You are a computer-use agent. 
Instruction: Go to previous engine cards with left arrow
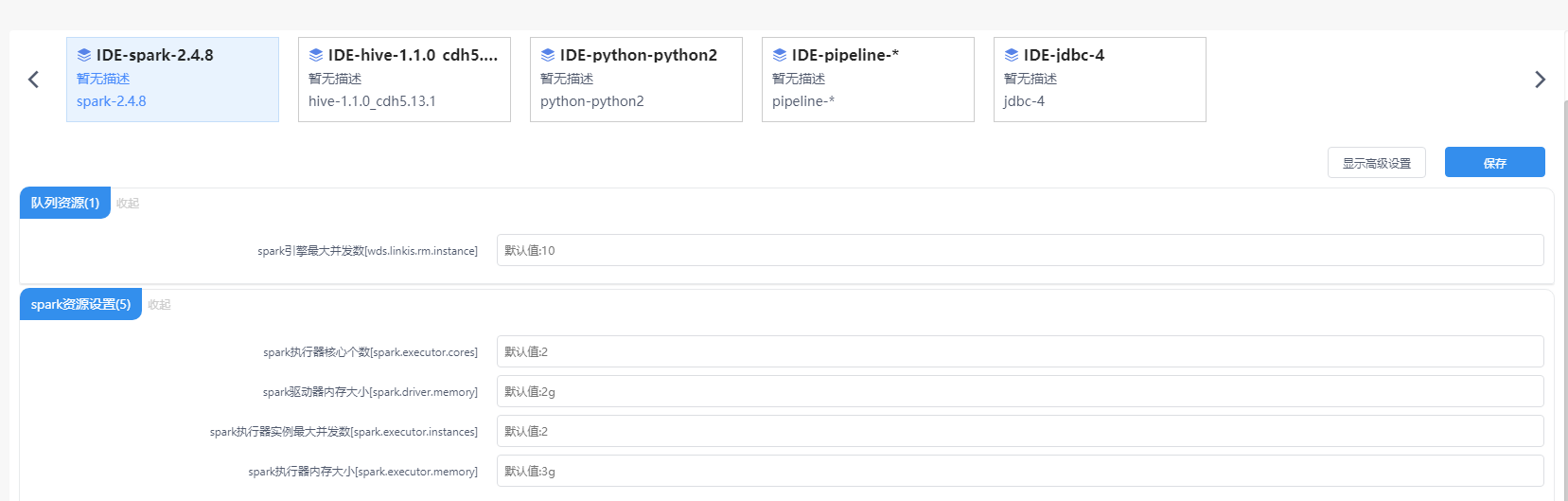pos(33,80)
